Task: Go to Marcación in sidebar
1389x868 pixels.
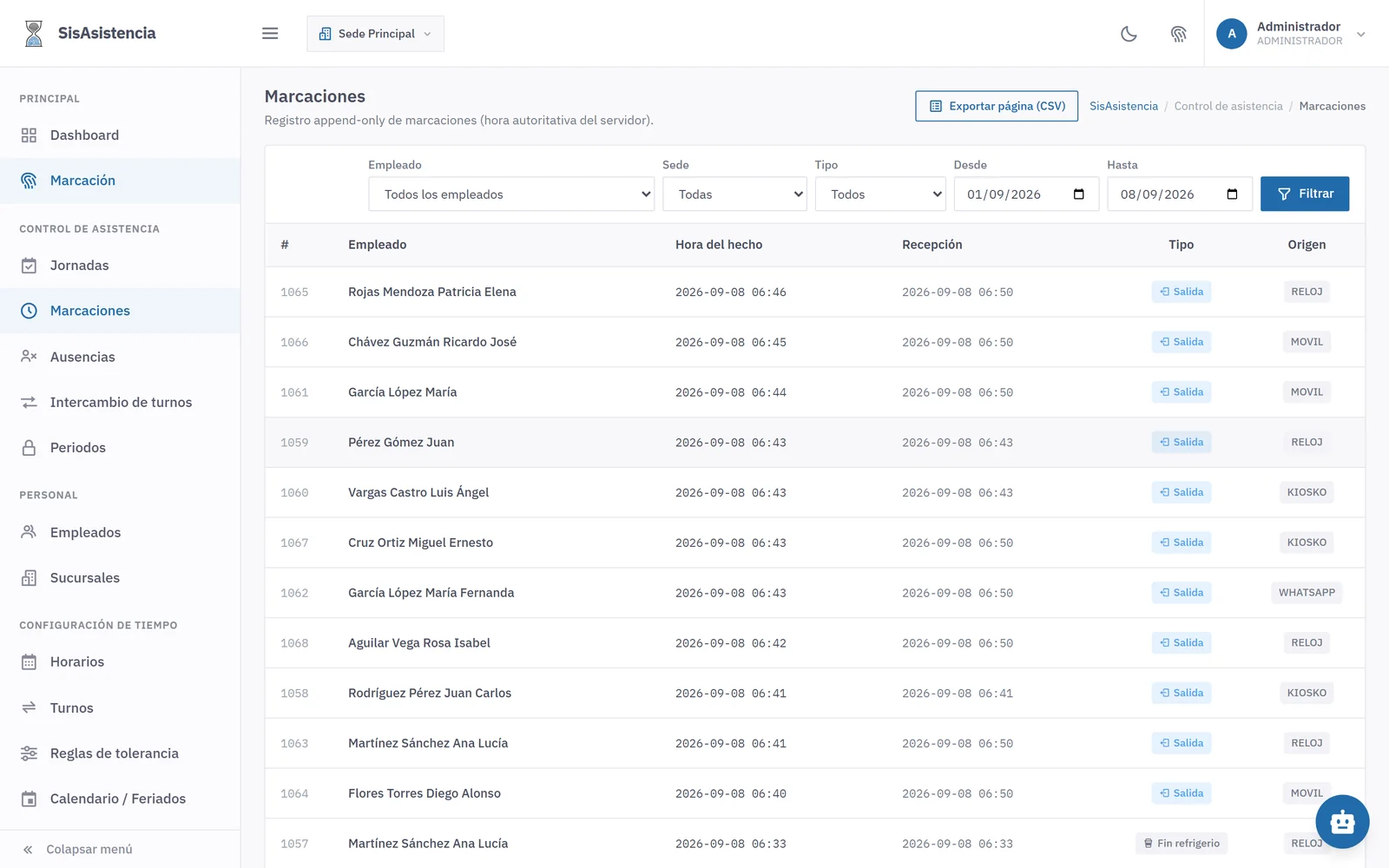Action: click(120, 181)
